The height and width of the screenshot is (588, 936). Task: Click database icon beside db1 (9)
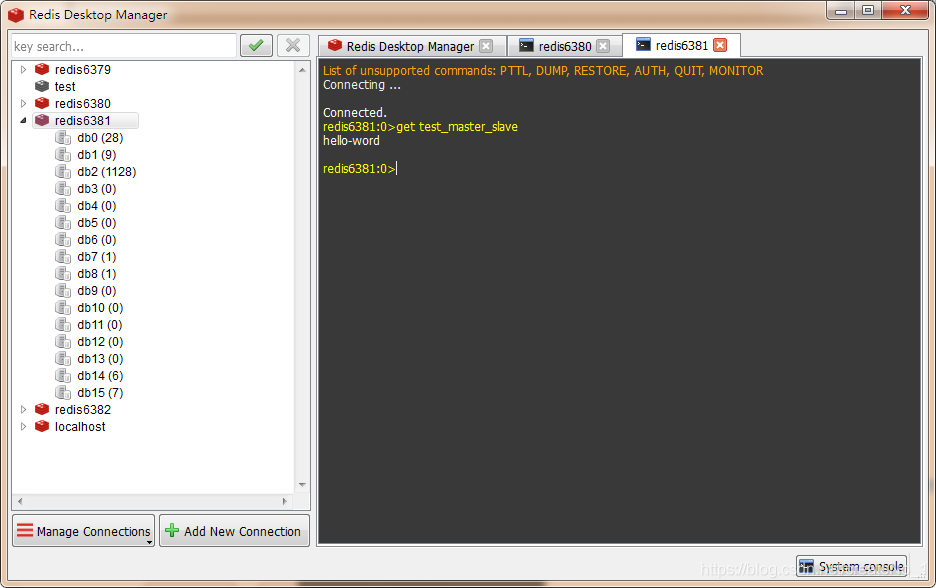63,155
